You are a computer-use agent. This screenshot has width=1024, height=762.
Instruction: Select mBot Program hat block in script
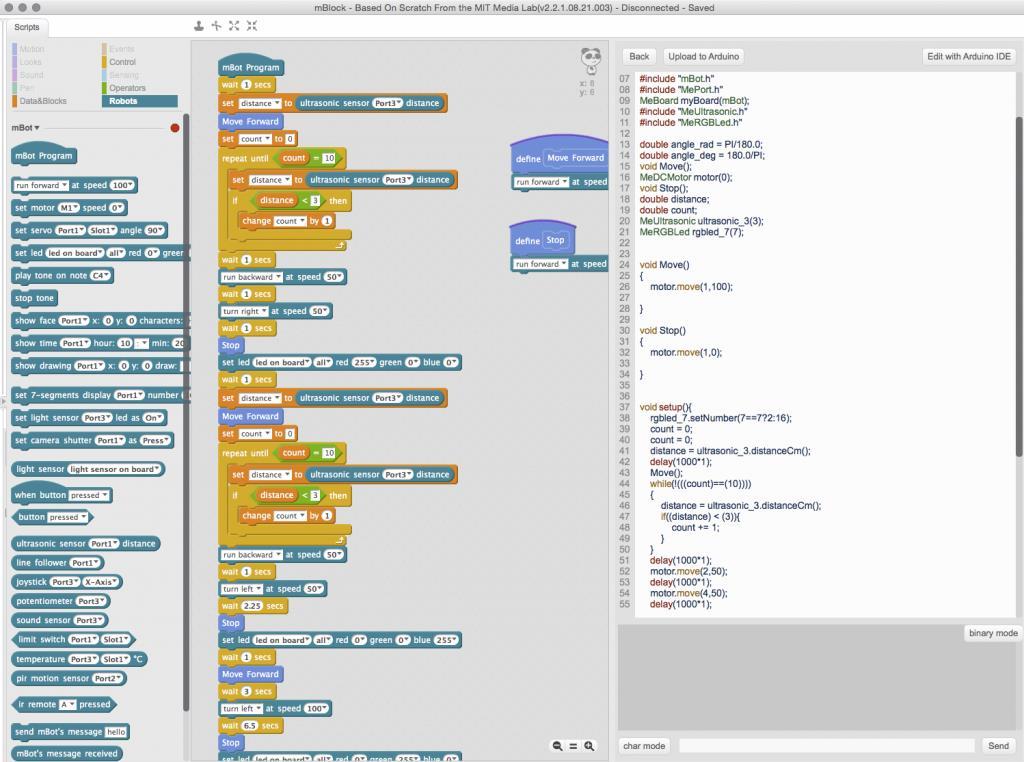tap(251, 66)
